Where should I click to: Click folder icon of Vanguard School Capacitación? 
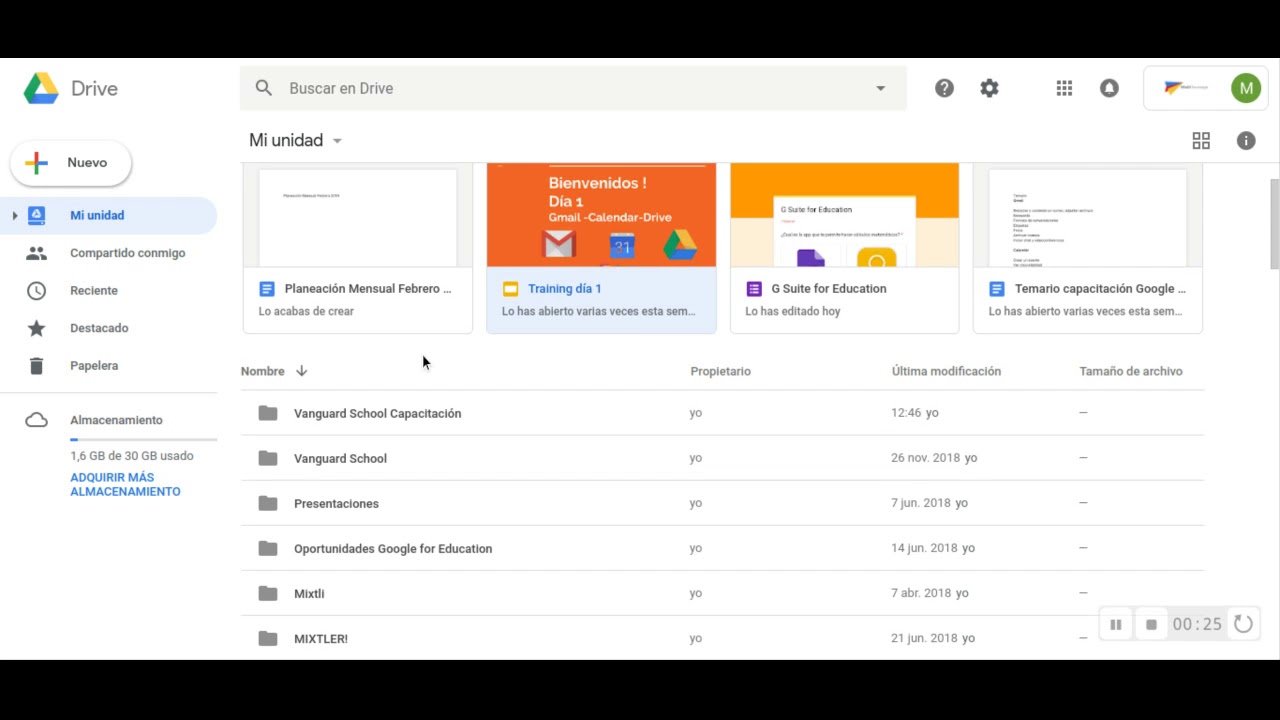(x=268, y=413)
